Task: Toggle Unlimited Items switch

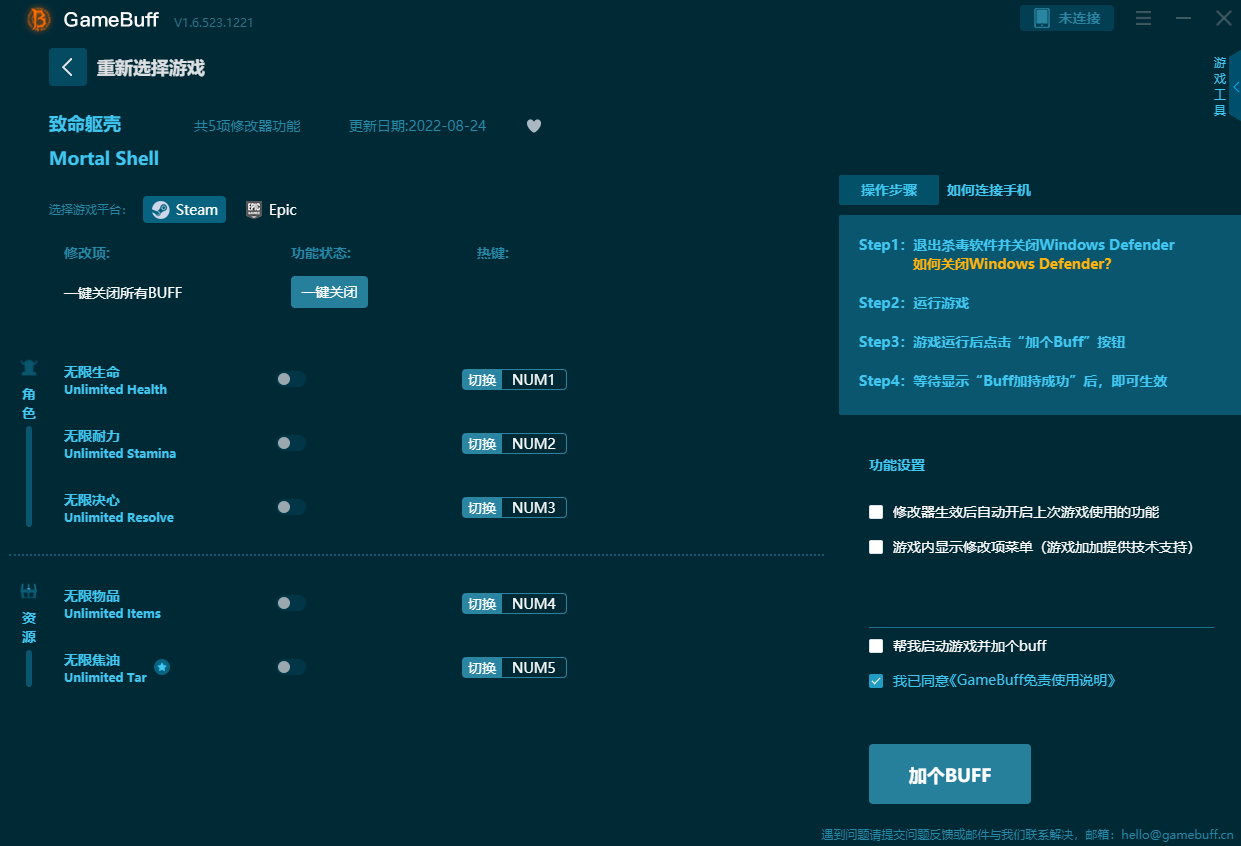Action: [291, 603]
